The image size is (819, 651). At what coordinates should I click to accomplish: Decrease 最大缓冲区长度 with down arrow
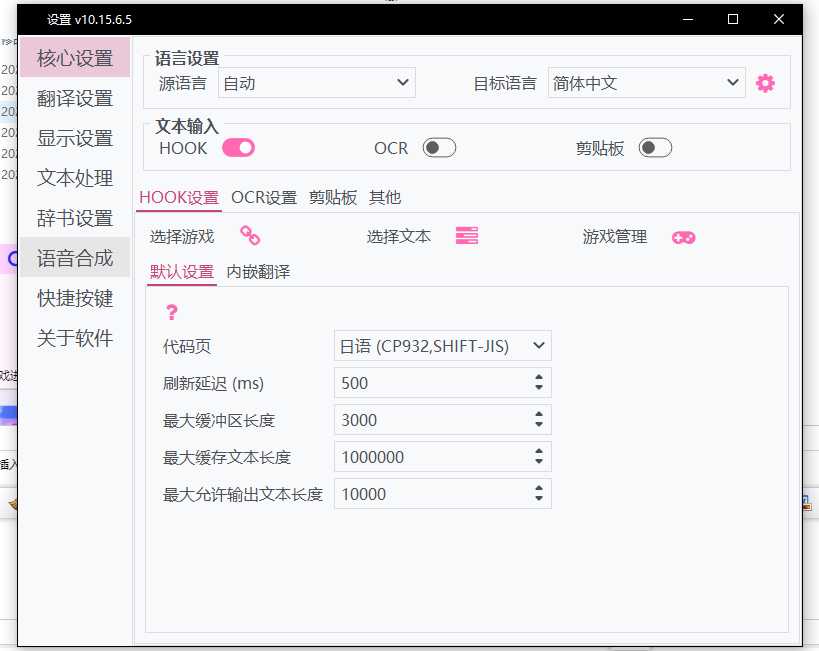[539, 425]
